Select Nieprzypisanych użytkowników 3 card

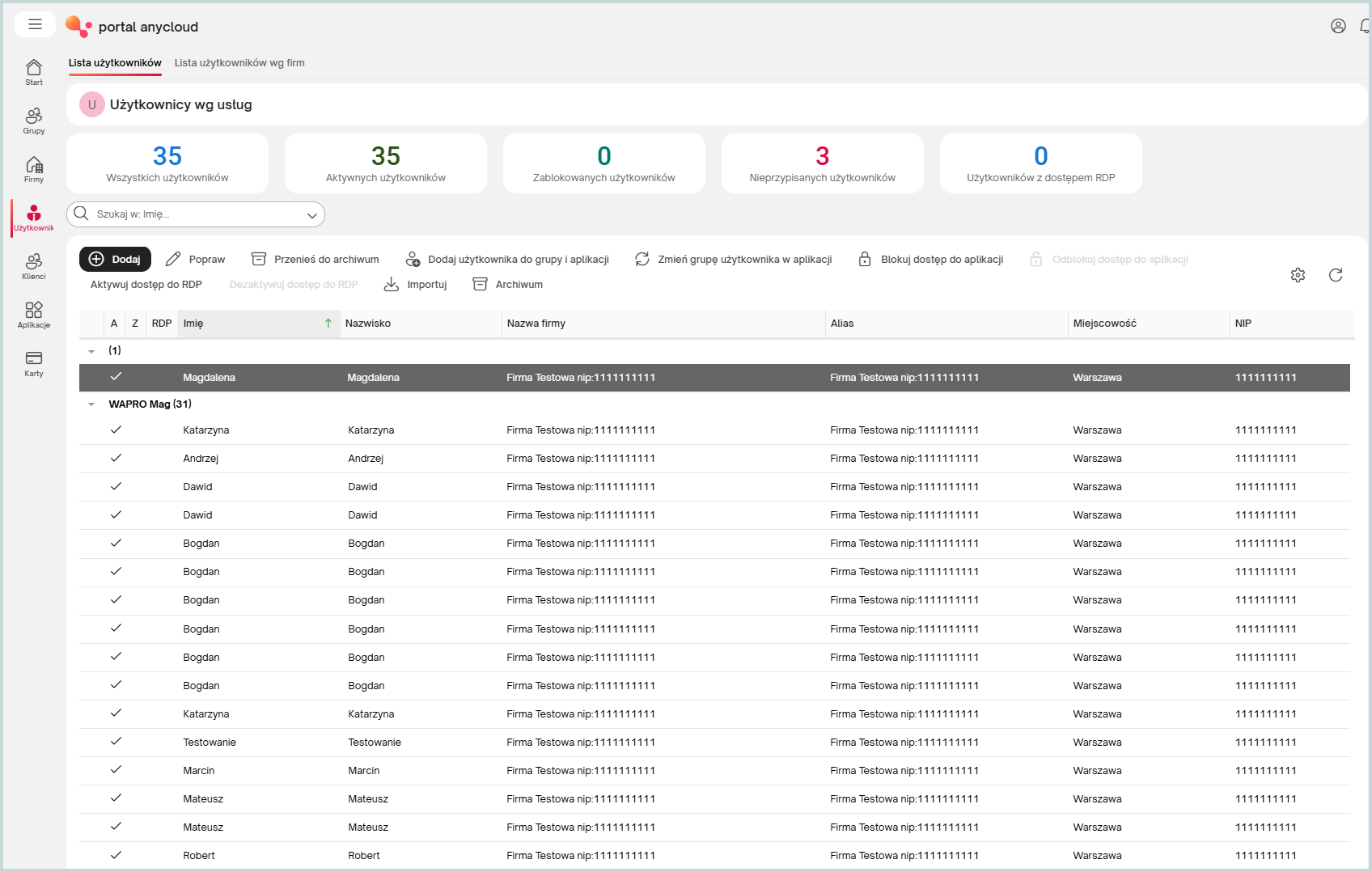[823, 163]
